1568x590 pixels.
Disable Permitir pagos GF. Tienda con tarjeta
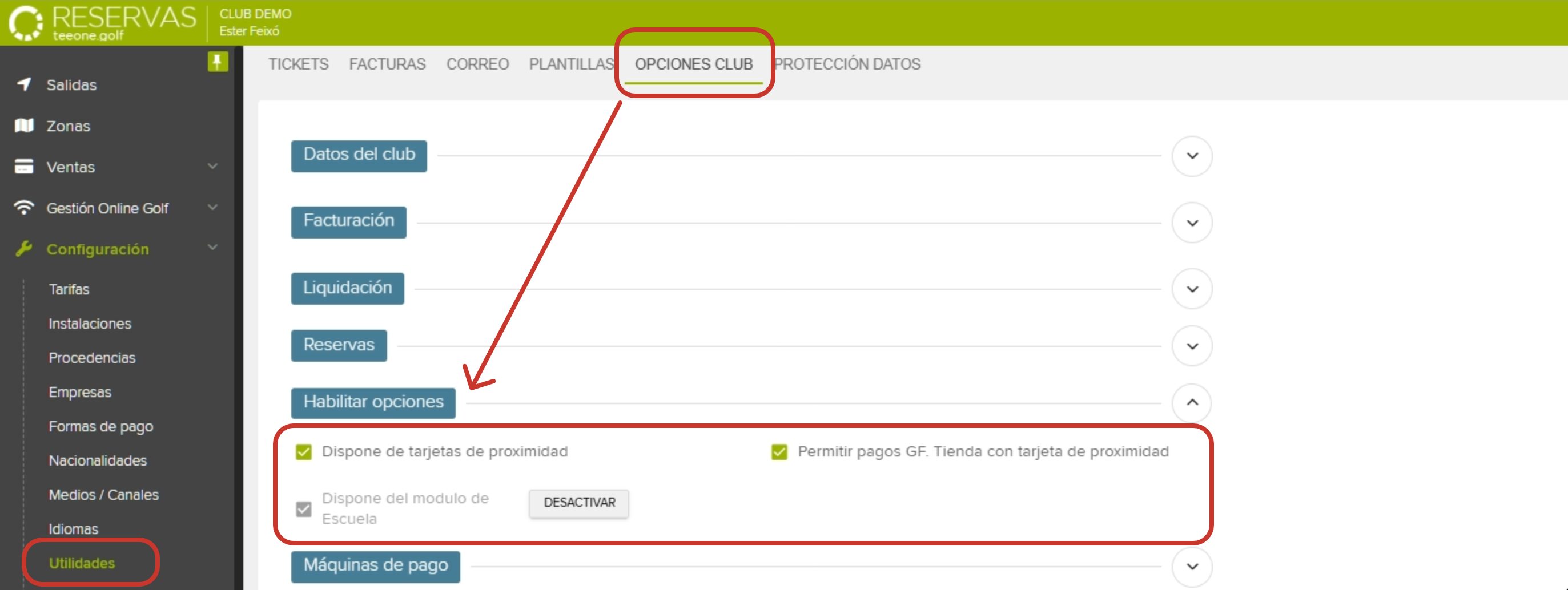(779, 452)
